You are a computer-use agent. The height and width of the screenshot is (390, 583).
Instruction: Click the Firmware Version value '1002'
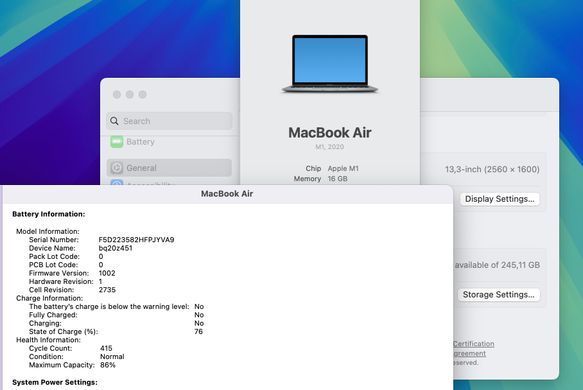coord(107,273)
